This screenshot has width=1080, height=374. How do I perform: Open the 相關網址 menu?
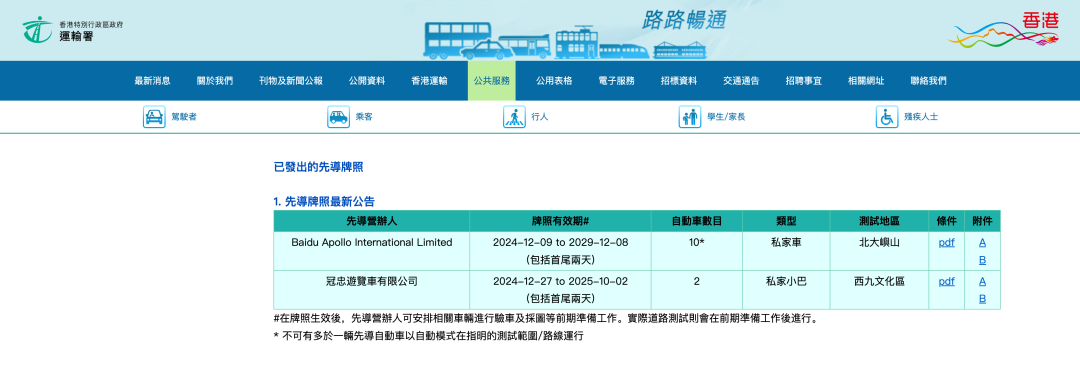pyautogui.click(x=866, y=81)
